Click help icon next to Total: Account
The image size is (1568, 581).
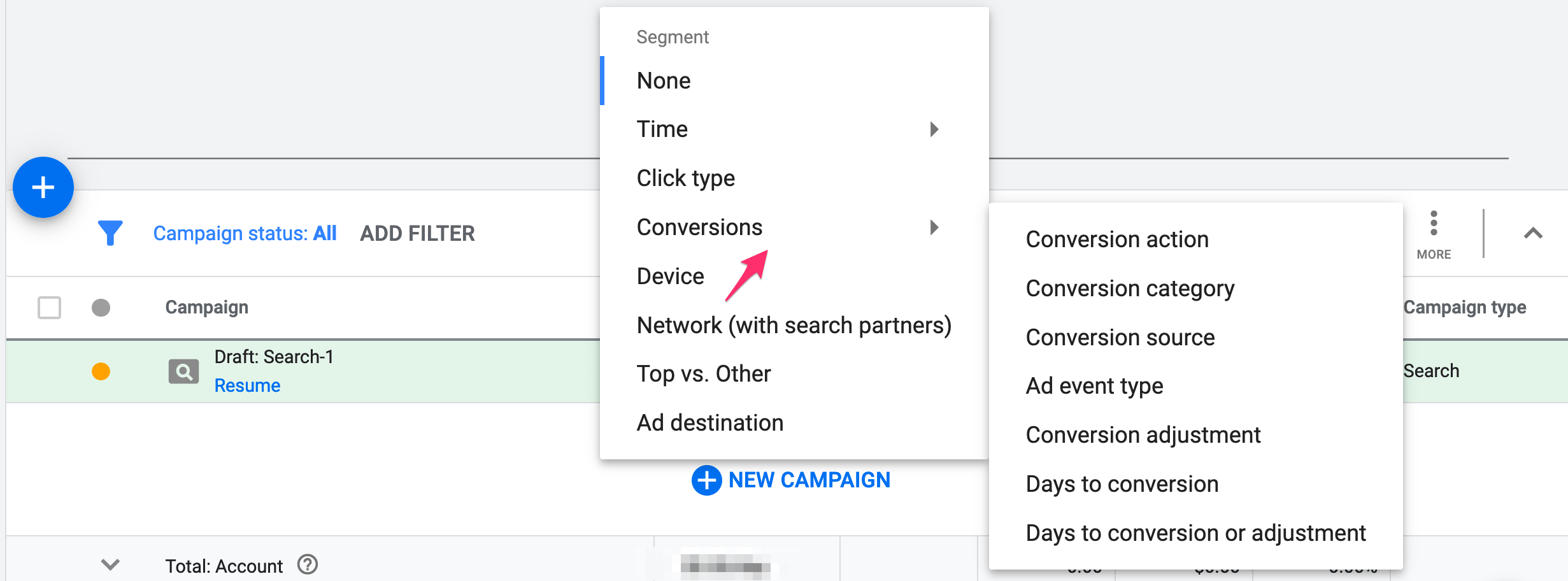coord(308,565)
